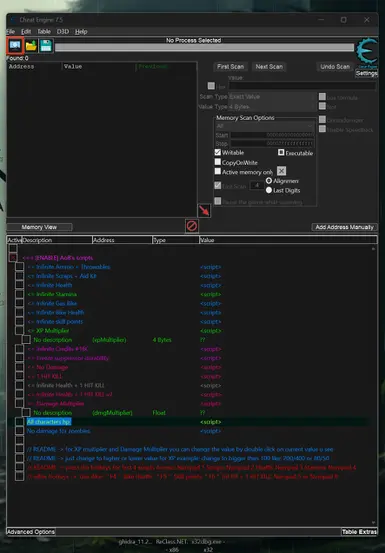
Task: Click the scan progress bar
Action: [204, 48]
